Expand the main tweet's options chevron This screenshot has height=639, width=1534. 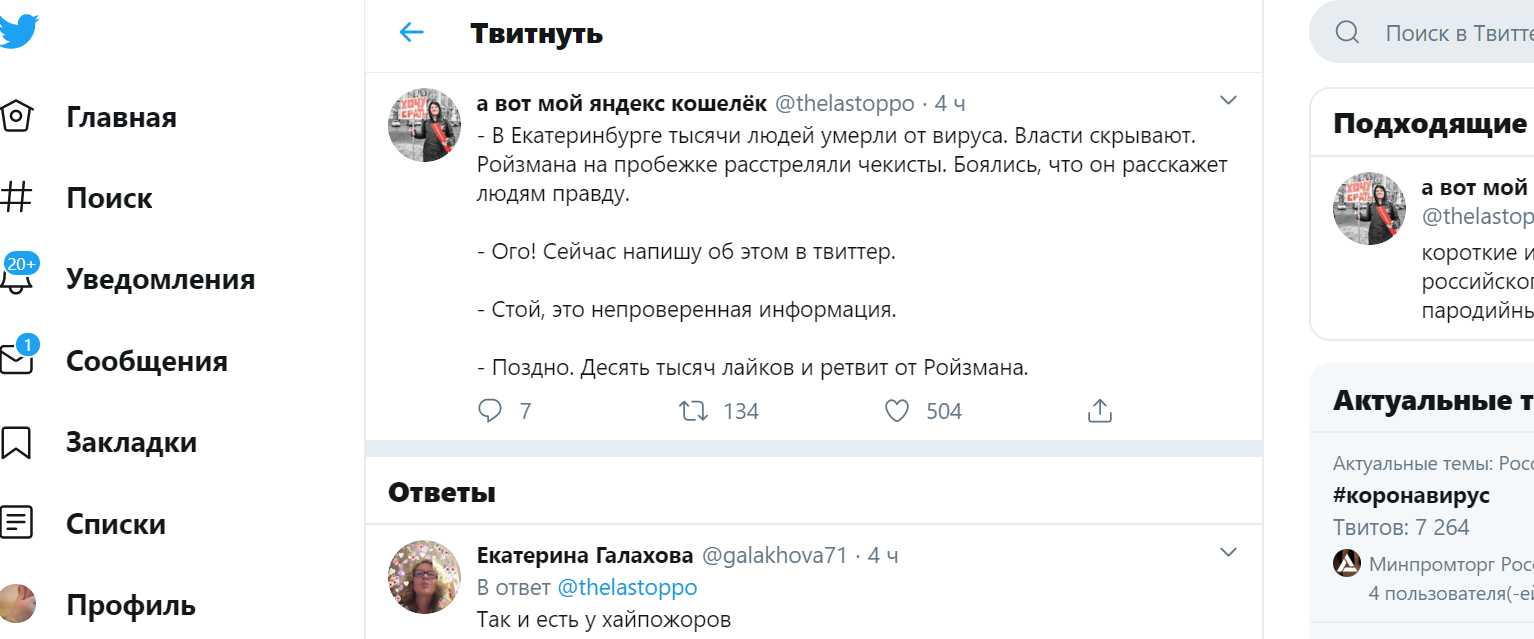(x=1228, y=101)
